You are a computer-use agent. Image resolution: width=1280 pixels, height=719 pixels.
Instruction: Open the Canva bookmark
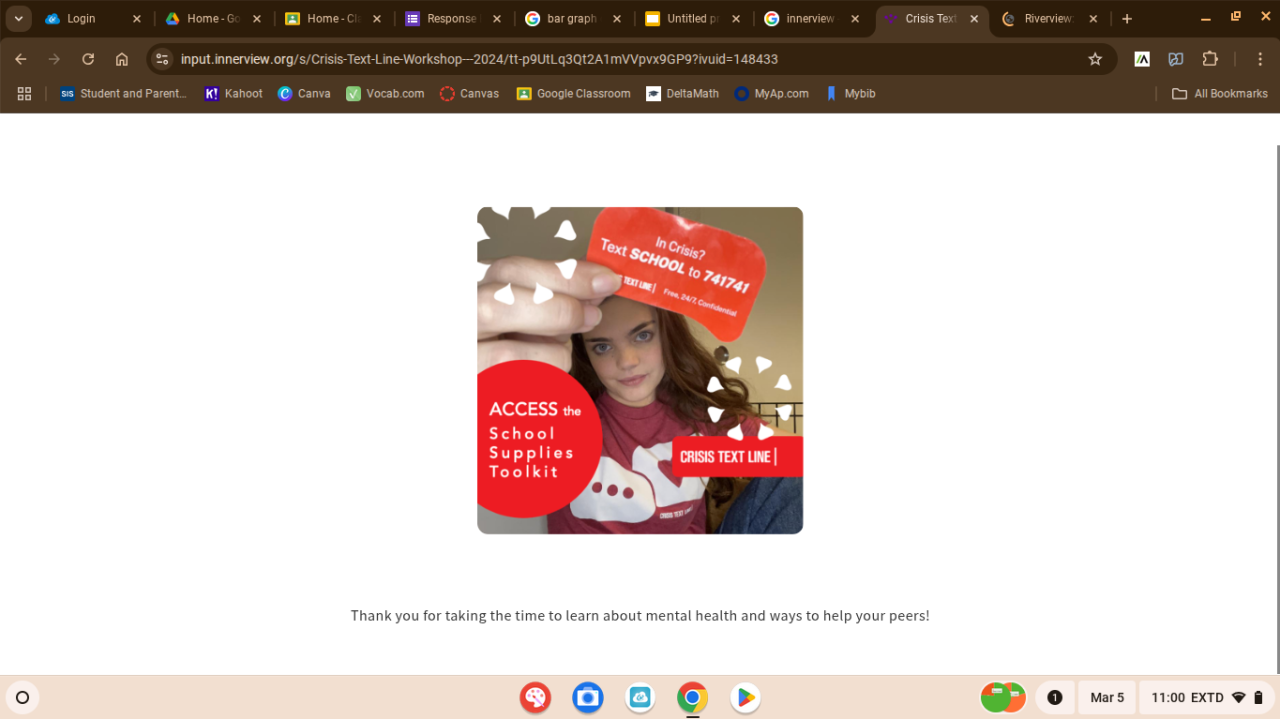click(x=304, y=93)
